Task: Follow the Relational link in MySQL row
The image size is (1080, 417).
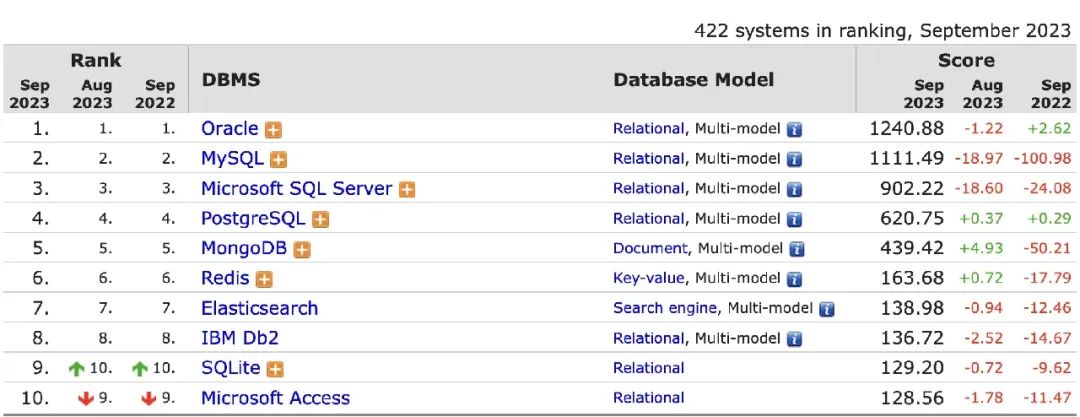Action: [648, 159]
